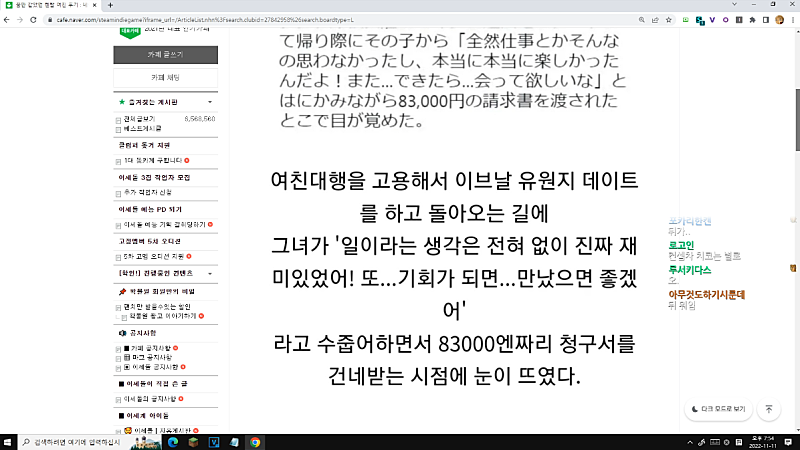Viewport: 800px width, 450px height.
Task: Collapse the 즐겨찾는 게시판 dropdown arrow
Action: [x=210, y=102]
